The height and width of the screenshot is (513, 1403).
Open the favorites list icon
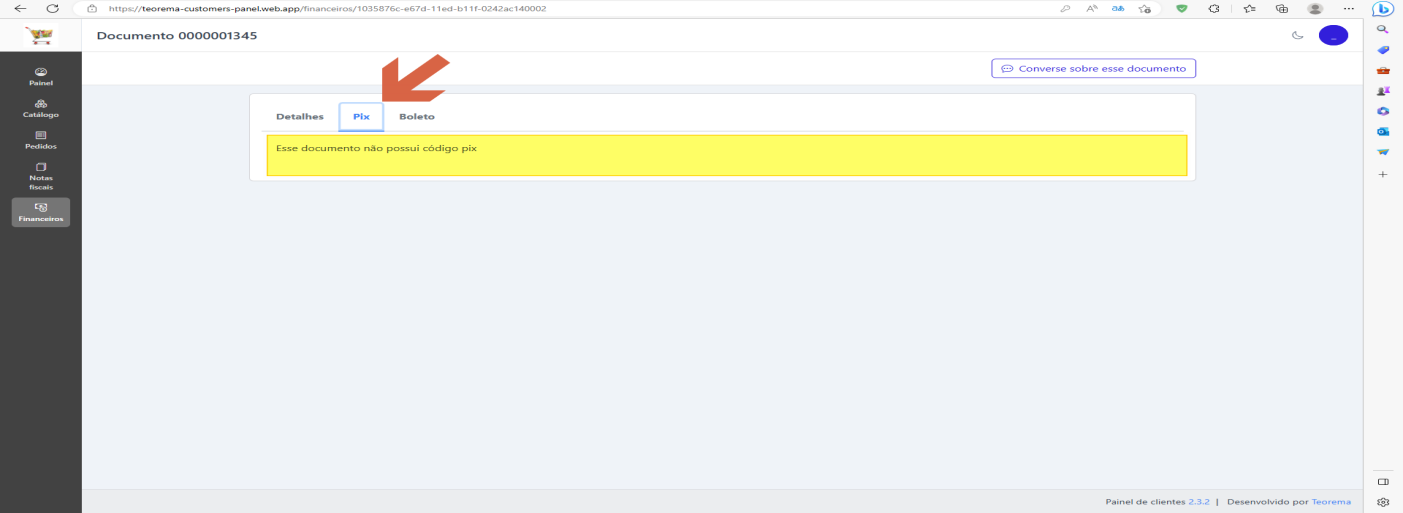point(1250,8)
